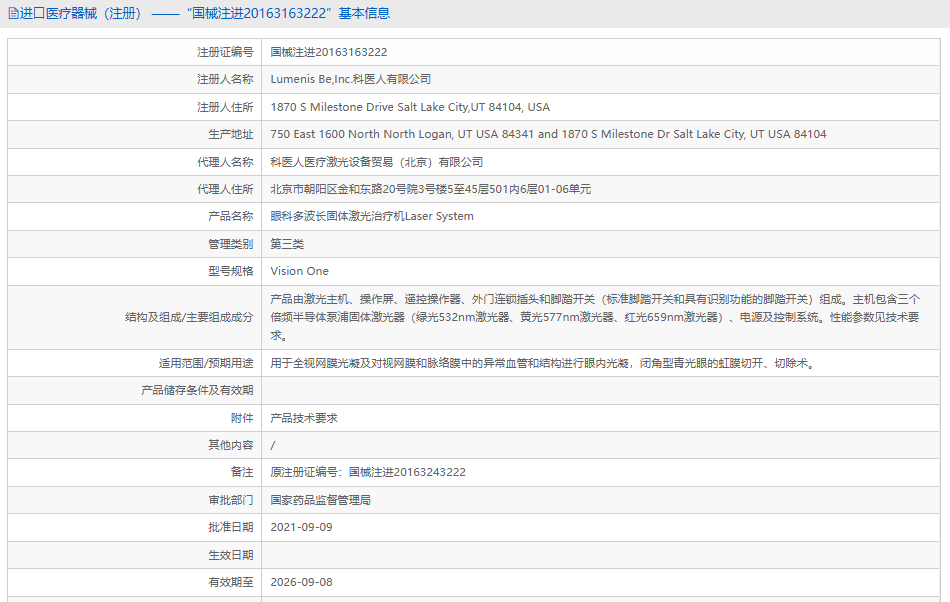
Task: Click the 注册证编号 label cell
Action: coord(225,52)
